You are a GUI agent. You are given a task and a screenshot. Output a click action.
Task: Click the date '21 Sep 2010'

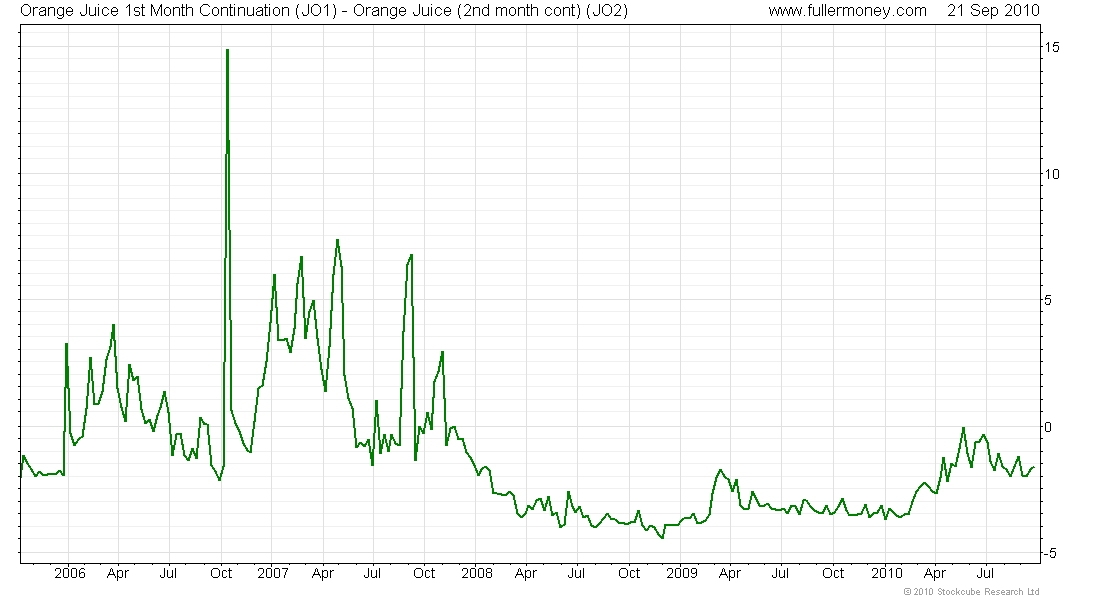pyautogui.click(x=993, y=11)
